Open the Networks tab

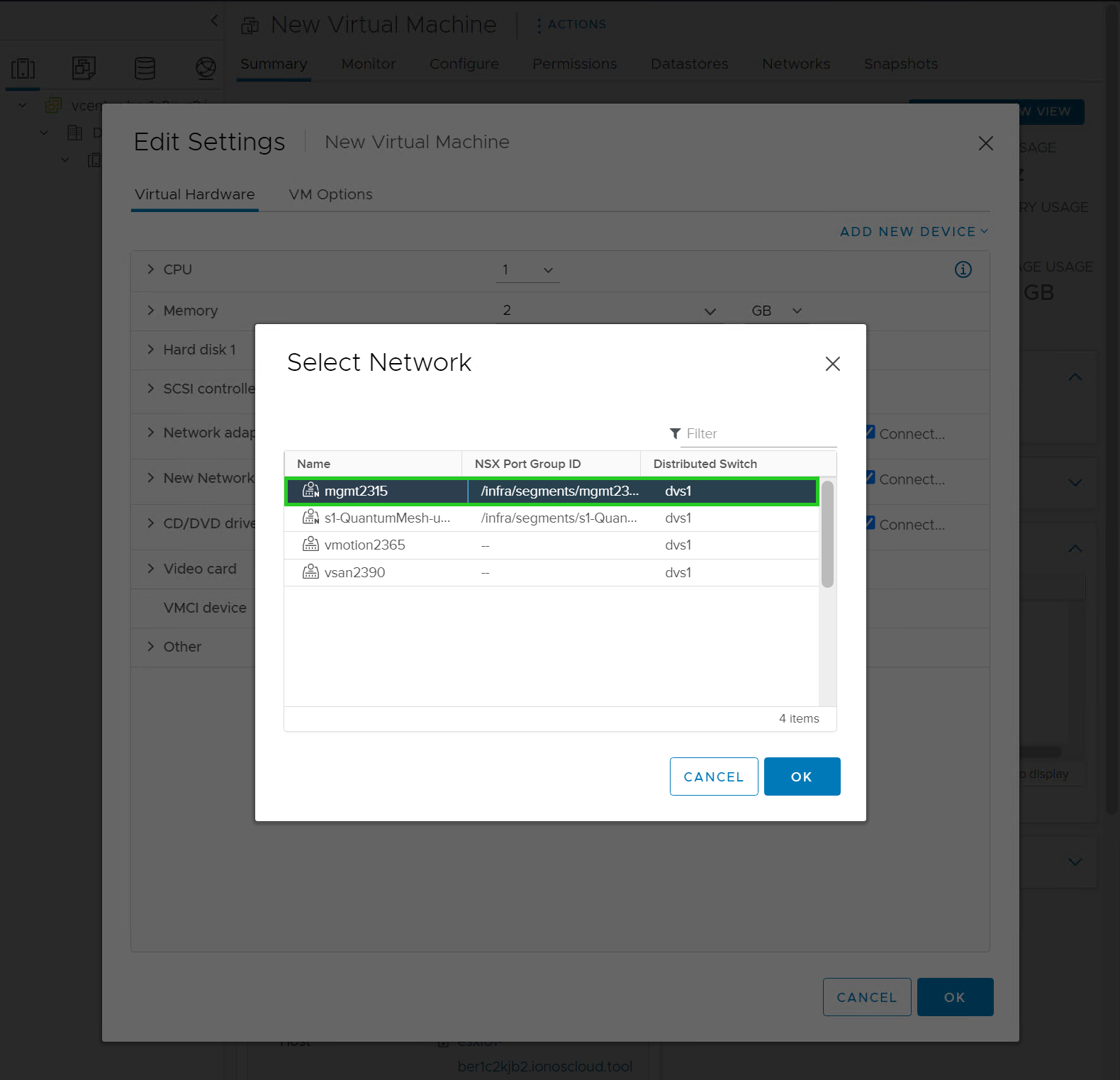click(796, 64)
